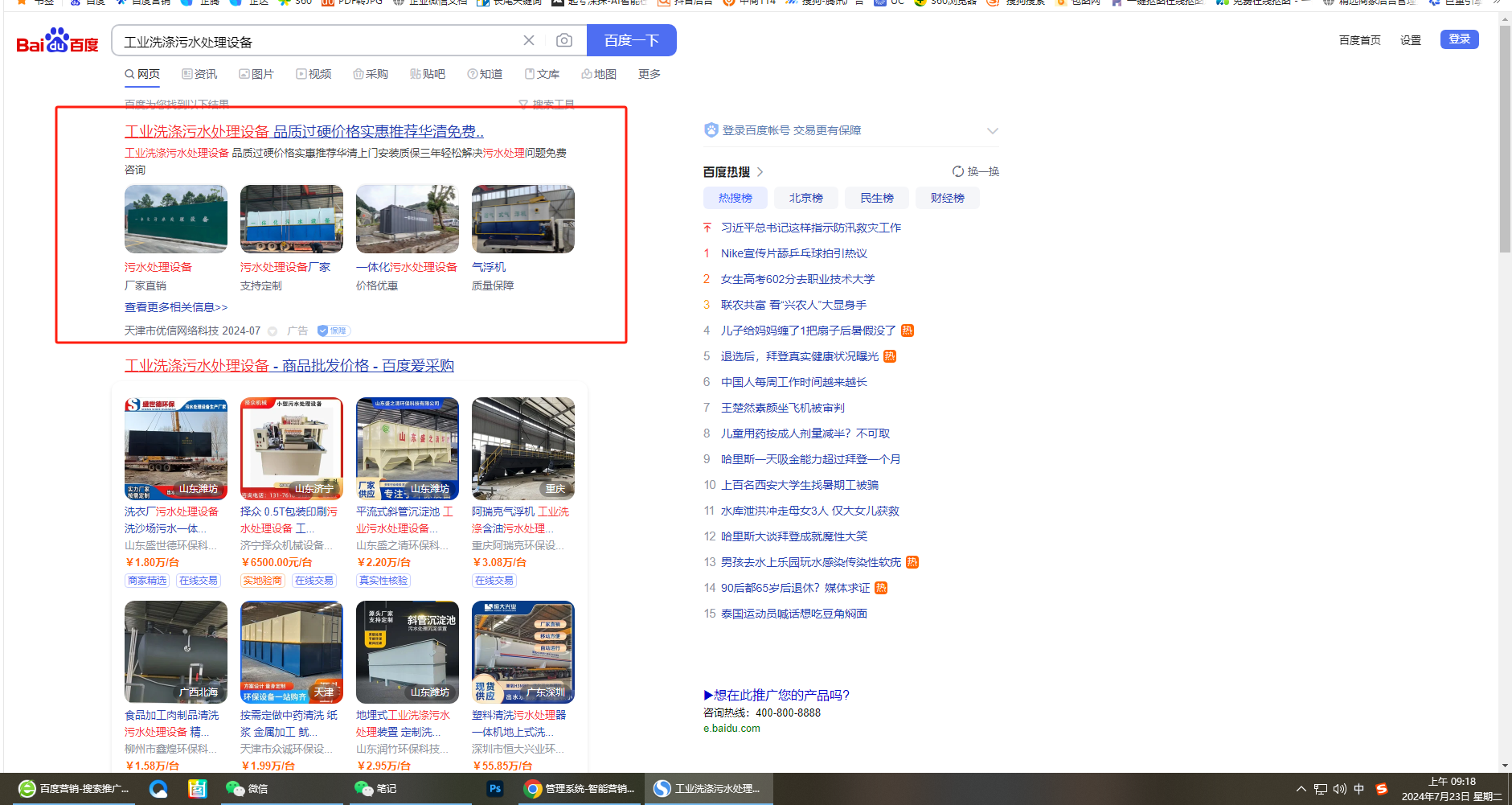Select the 财经榜 hot list tab
The image size is (1512, 805).
(948, 198)
